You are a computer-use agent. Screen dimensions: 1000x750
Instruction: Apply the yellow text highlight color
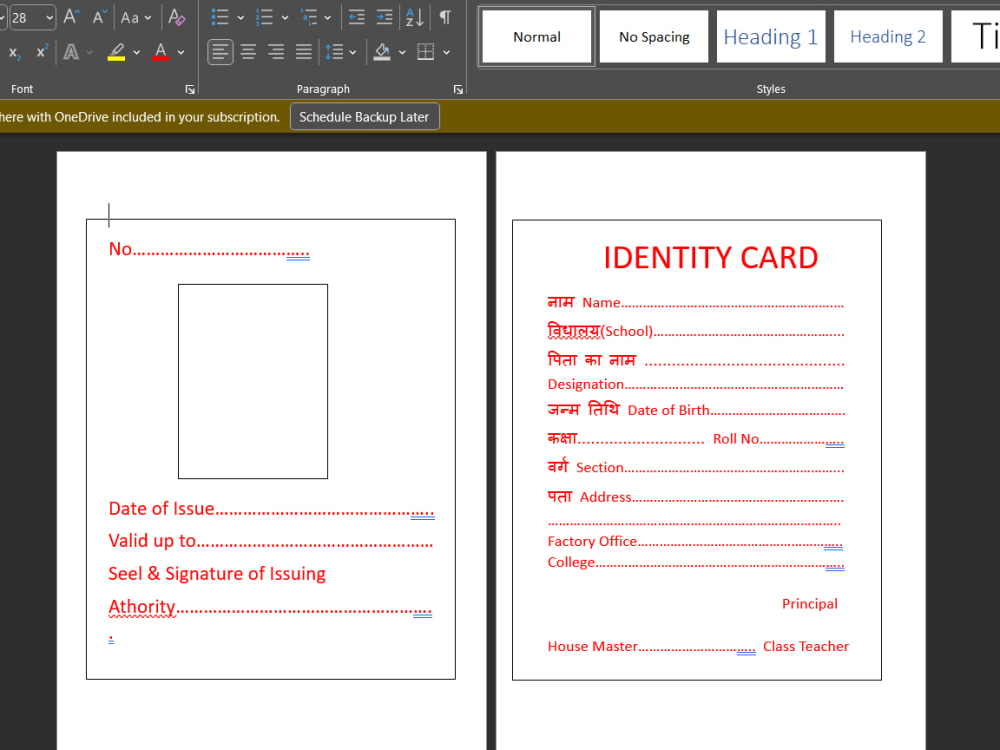click(x=116, y=52)
